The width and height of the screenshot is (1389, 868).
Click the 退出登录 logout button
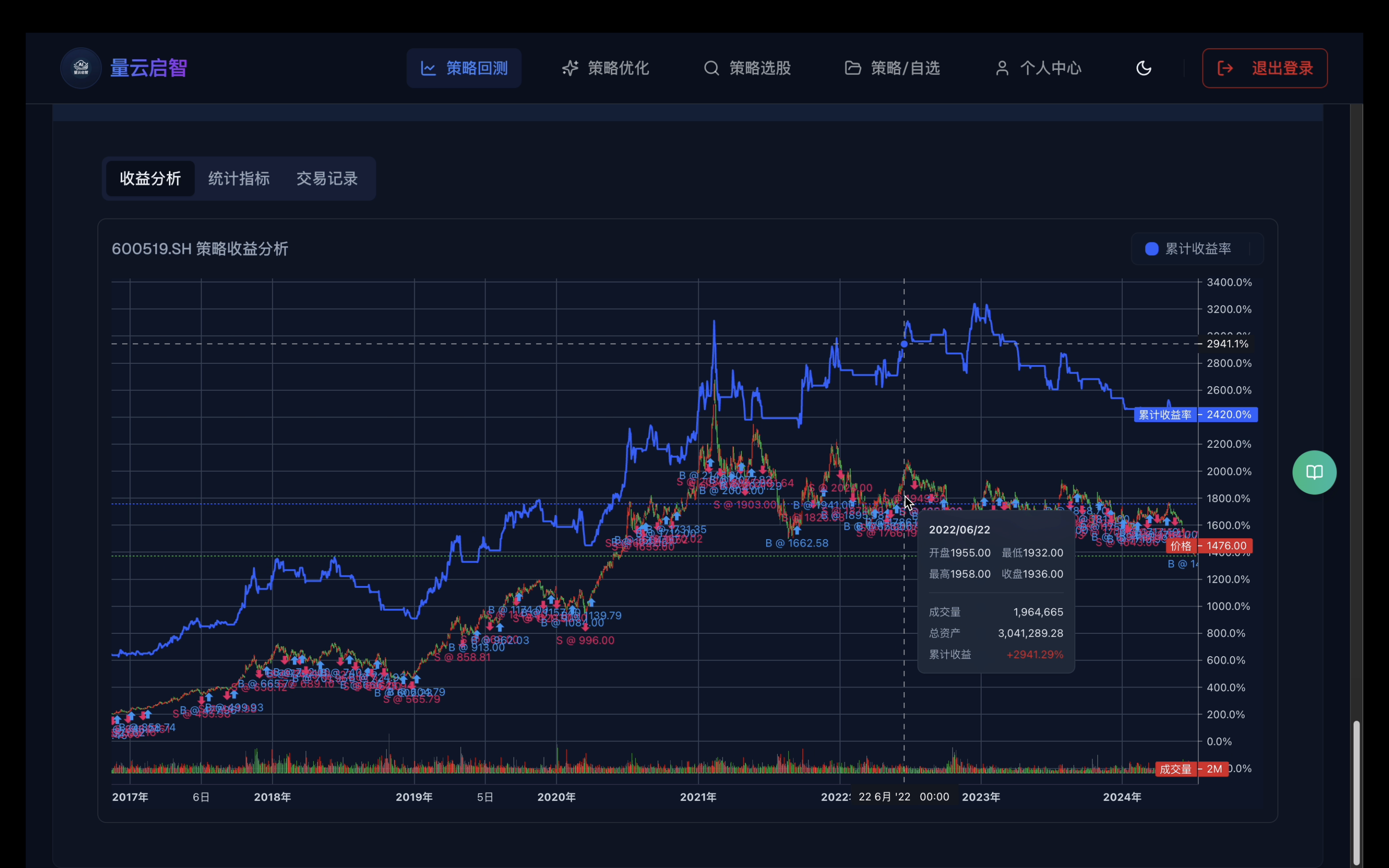(x=1265, y=68)
